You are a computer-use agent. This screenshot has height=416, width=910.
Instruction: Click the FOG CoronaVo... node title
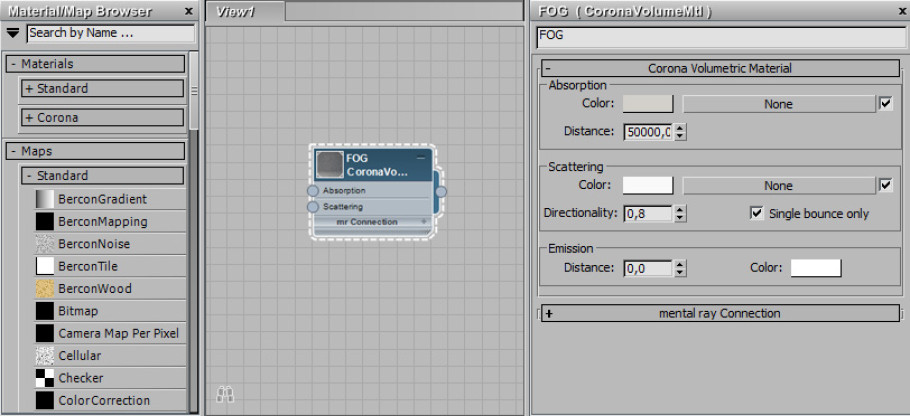pyautogui.click(x=377, y=165)
